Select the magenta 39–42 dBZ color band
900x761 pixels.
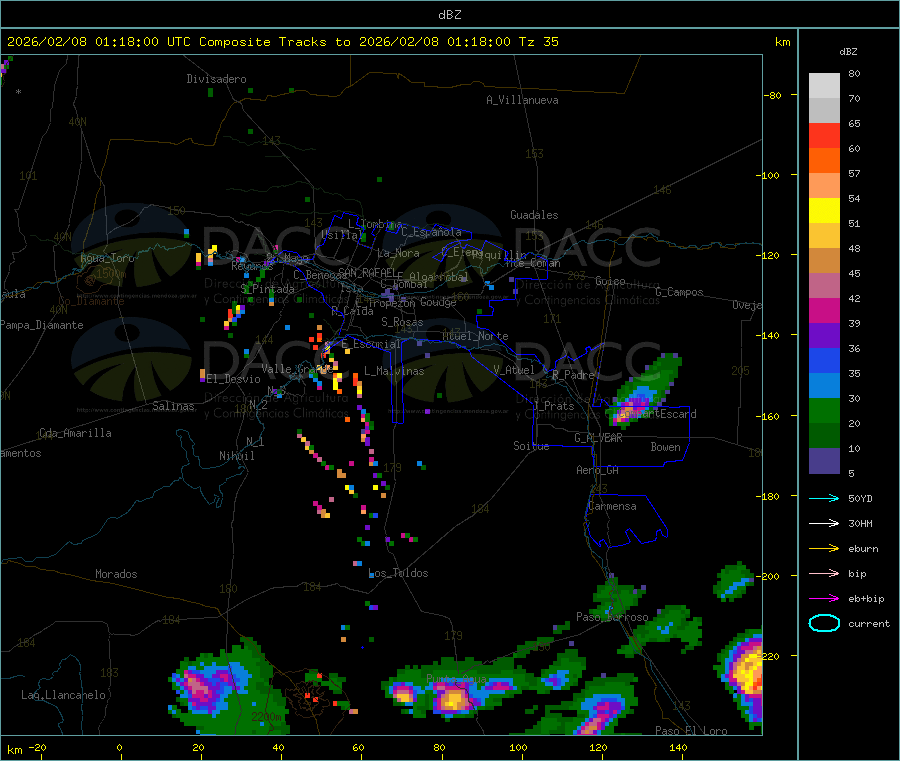pyautogui.click(x=824, y=310)
